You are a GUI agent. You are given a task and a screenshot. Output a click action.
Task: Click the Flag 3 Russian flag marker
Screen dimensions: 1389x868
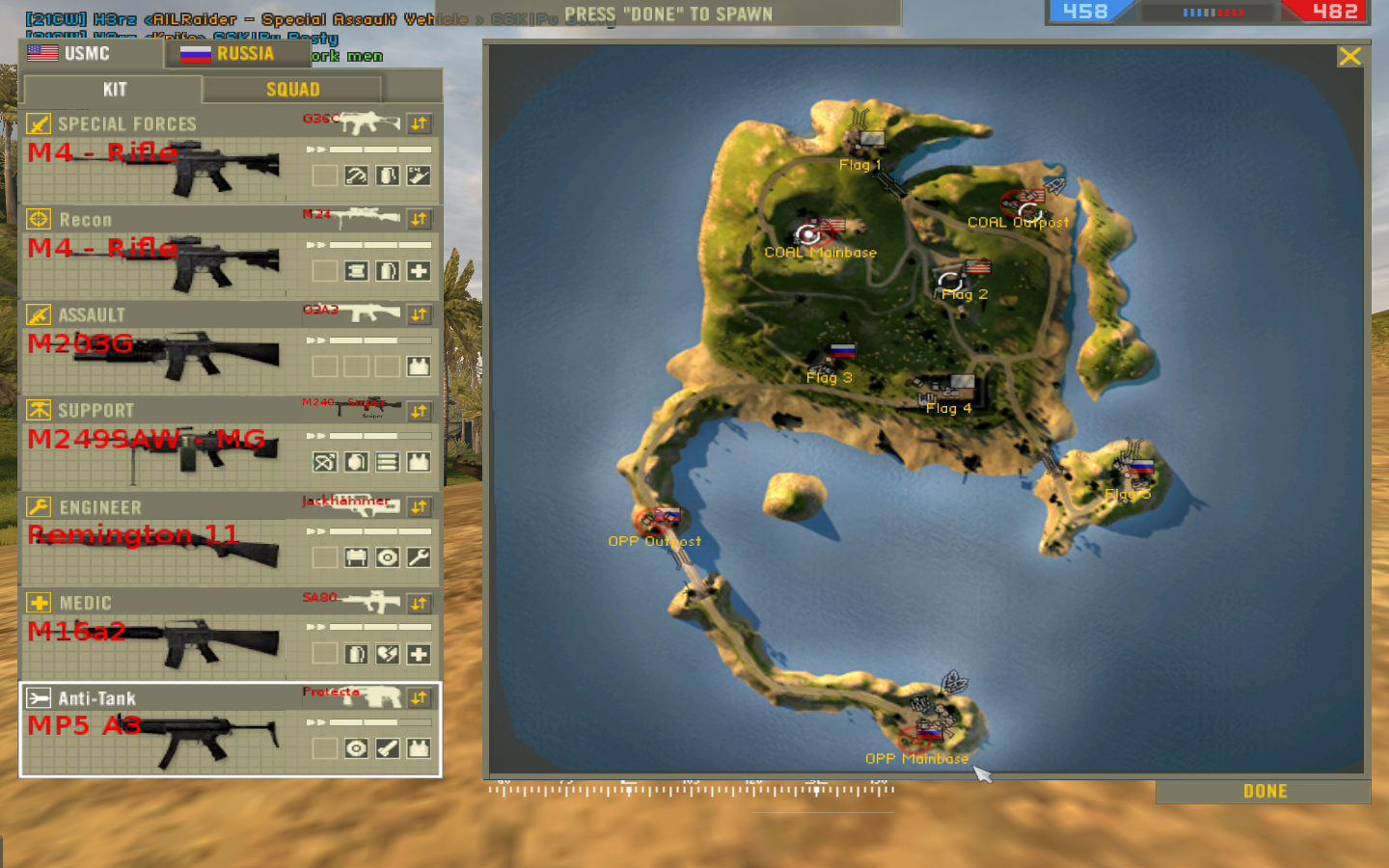843,351
